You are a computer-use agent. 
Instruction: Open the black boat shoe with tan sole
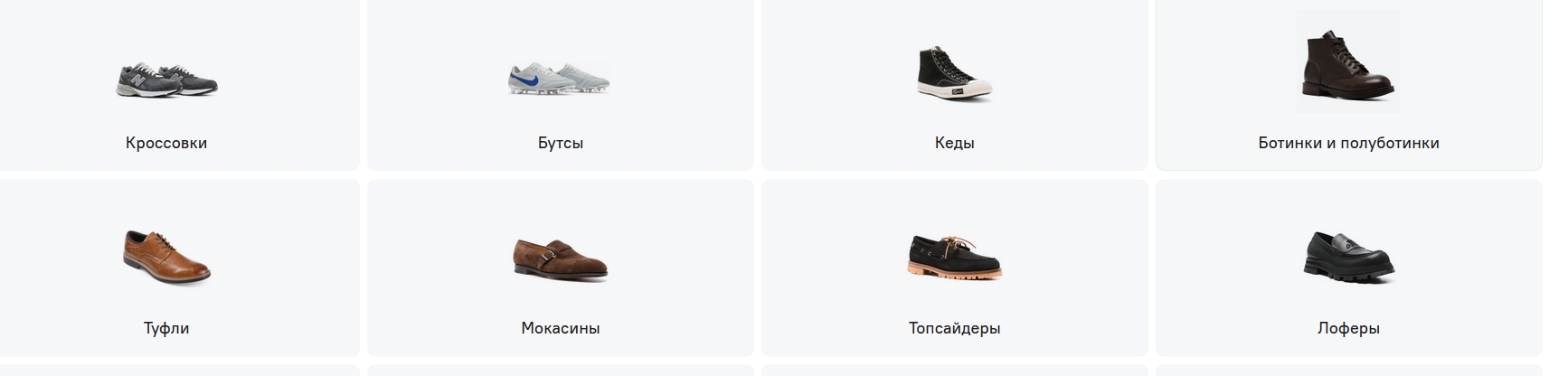(x=954, y=258)
